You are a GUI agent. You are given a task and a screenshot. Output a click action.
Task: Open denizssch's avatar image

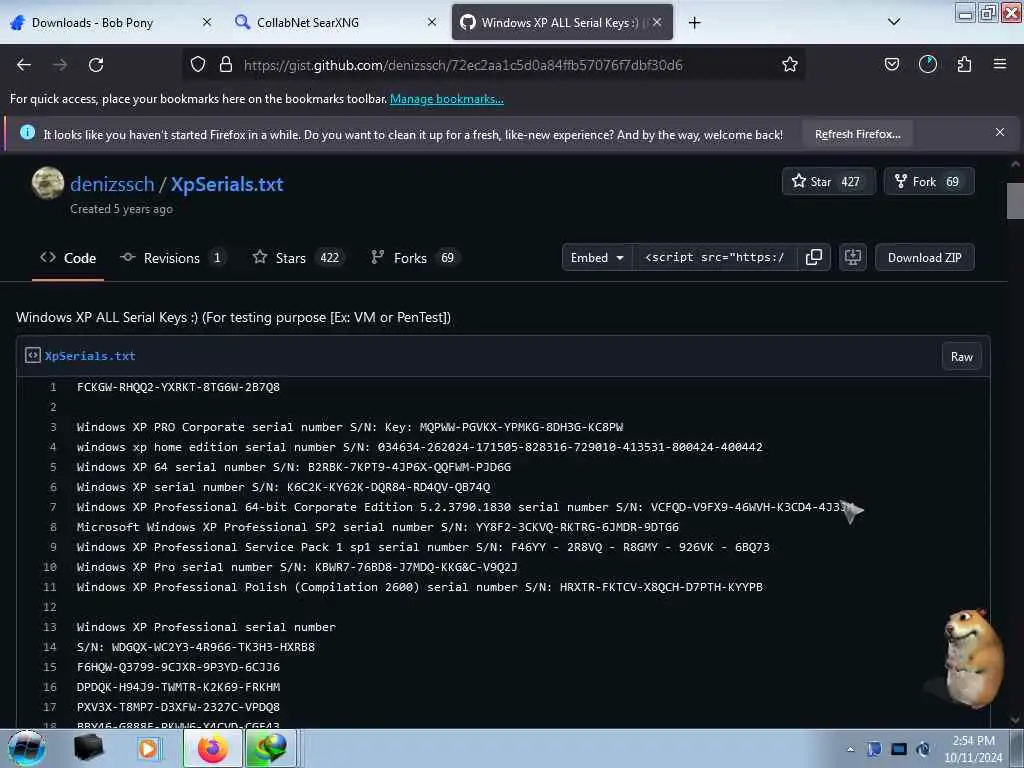tap(48, 183)
